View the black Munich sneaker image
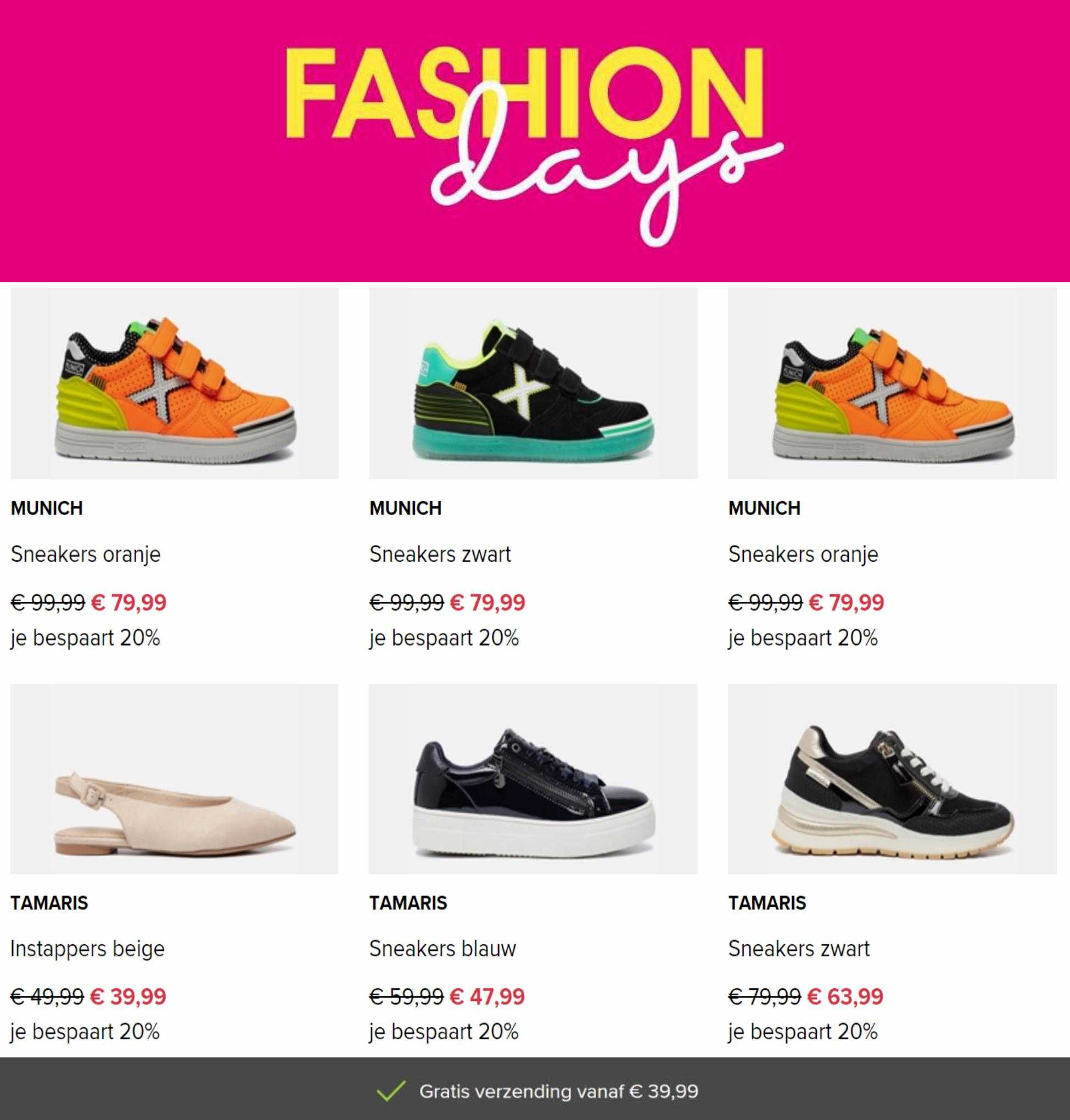 [533, 383]
